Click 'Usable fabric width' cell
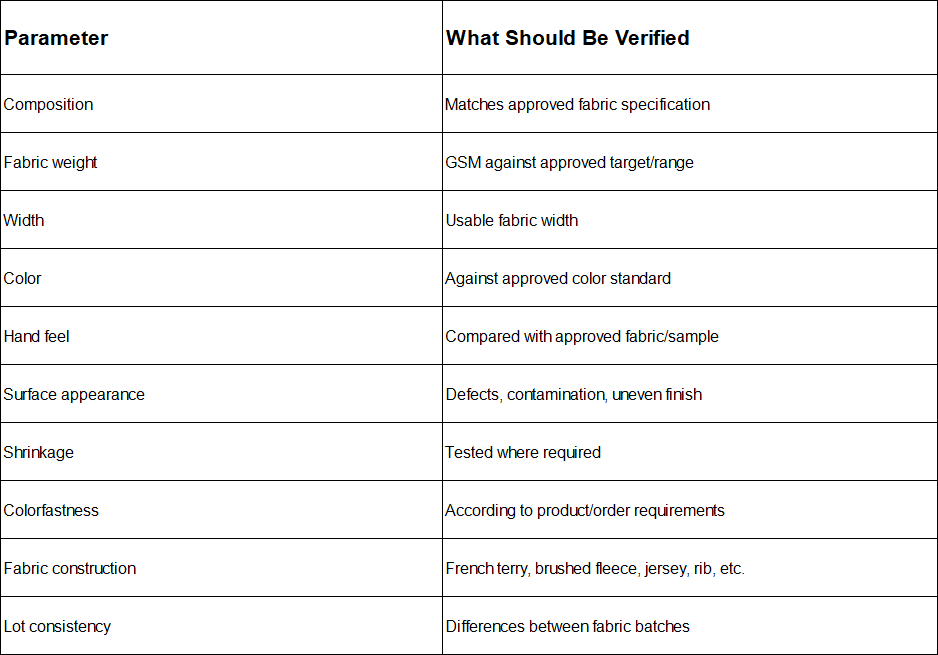Screen dimensions: 938x655 (x=690, y=220)
